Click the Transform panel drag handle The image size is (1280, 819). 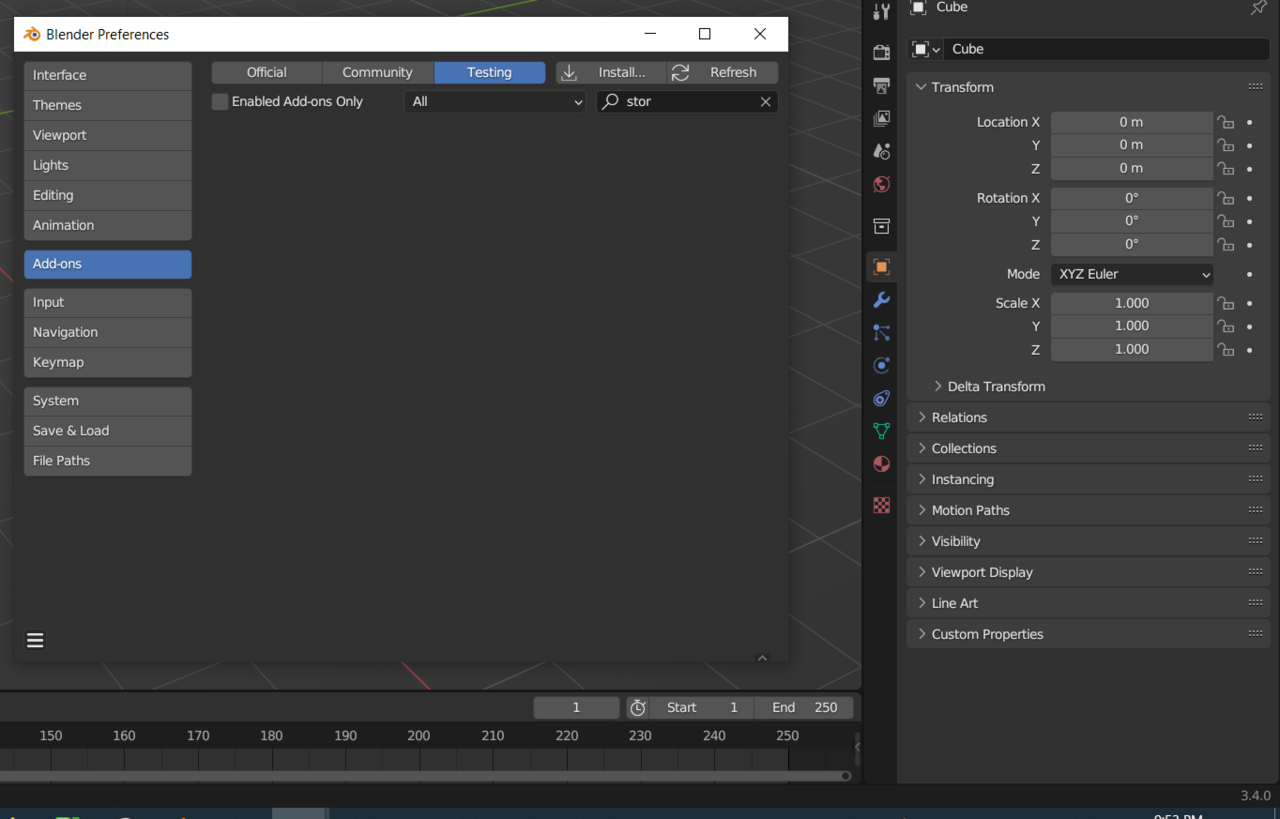click(x=1255, y=87)
